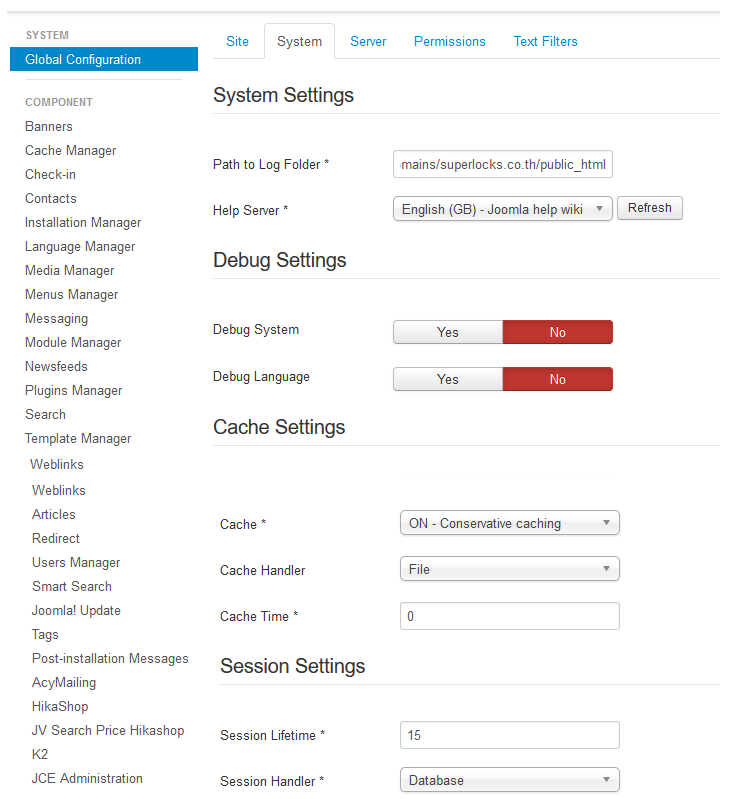Open Contacts component settings
This screenshot has height=799, width=739.
[x=51, y=198]
